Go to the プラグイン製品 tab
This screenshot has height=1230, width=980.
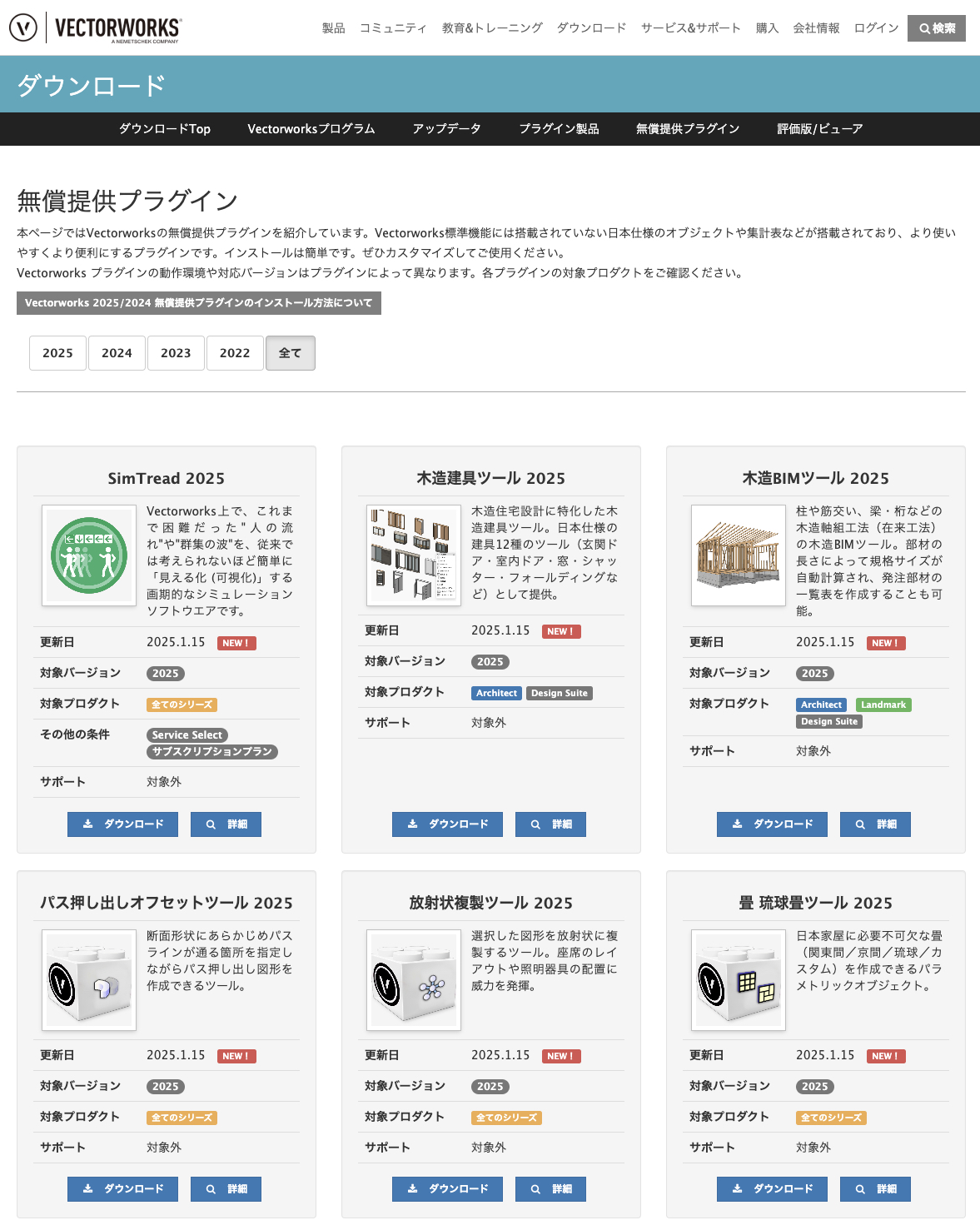point(560,129)
